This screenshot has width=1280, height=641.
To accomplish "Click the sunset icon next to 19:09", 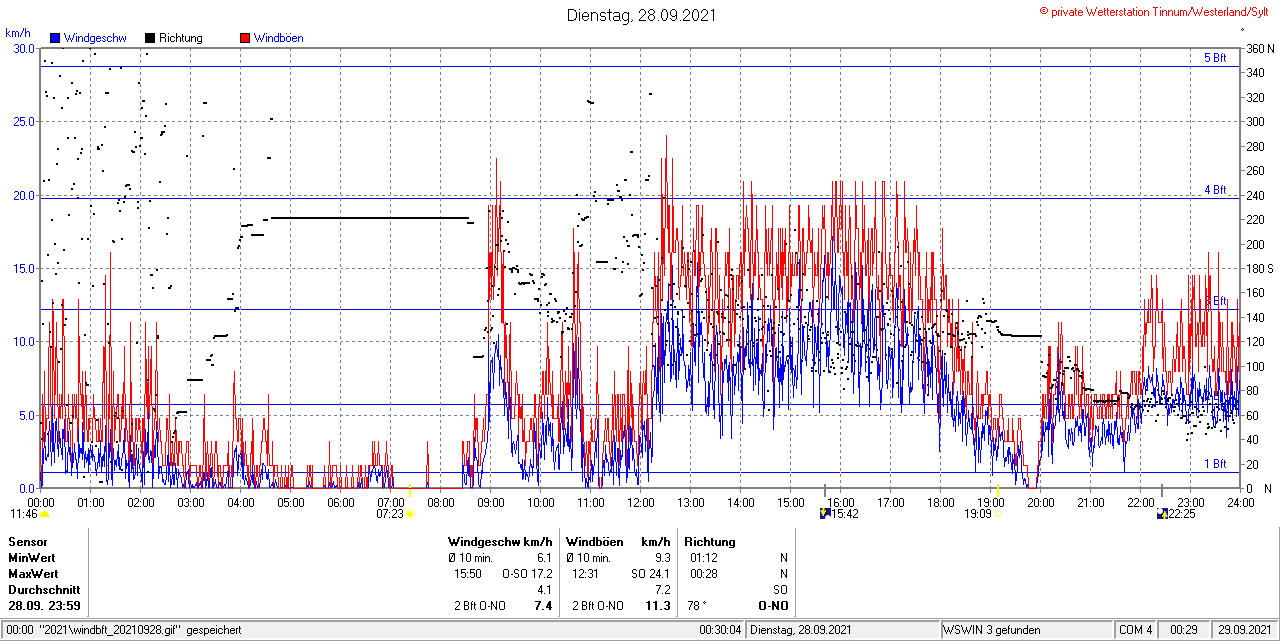I will [997, 514].
